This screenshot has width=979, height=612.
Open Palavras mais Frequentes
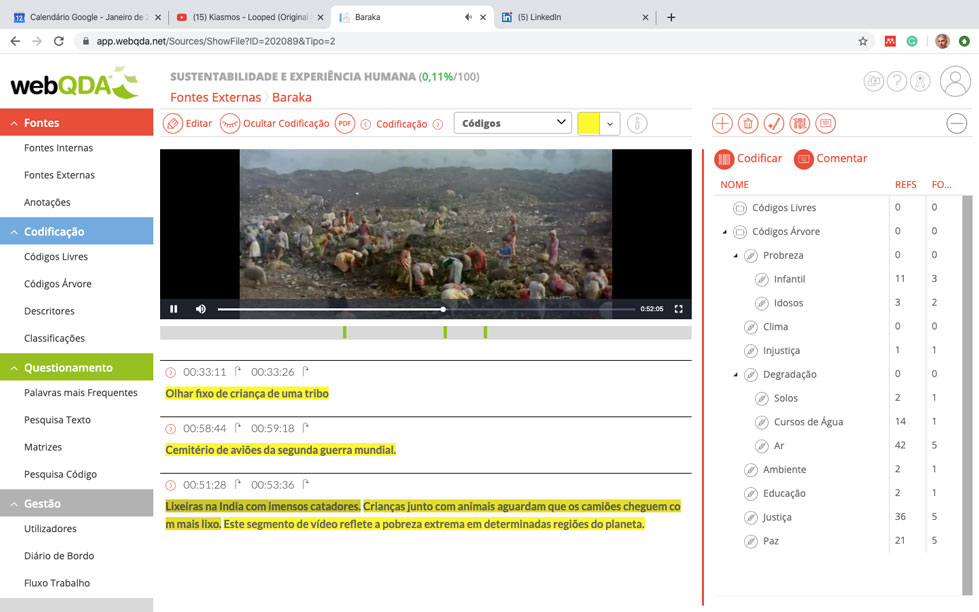pos(81,393)
